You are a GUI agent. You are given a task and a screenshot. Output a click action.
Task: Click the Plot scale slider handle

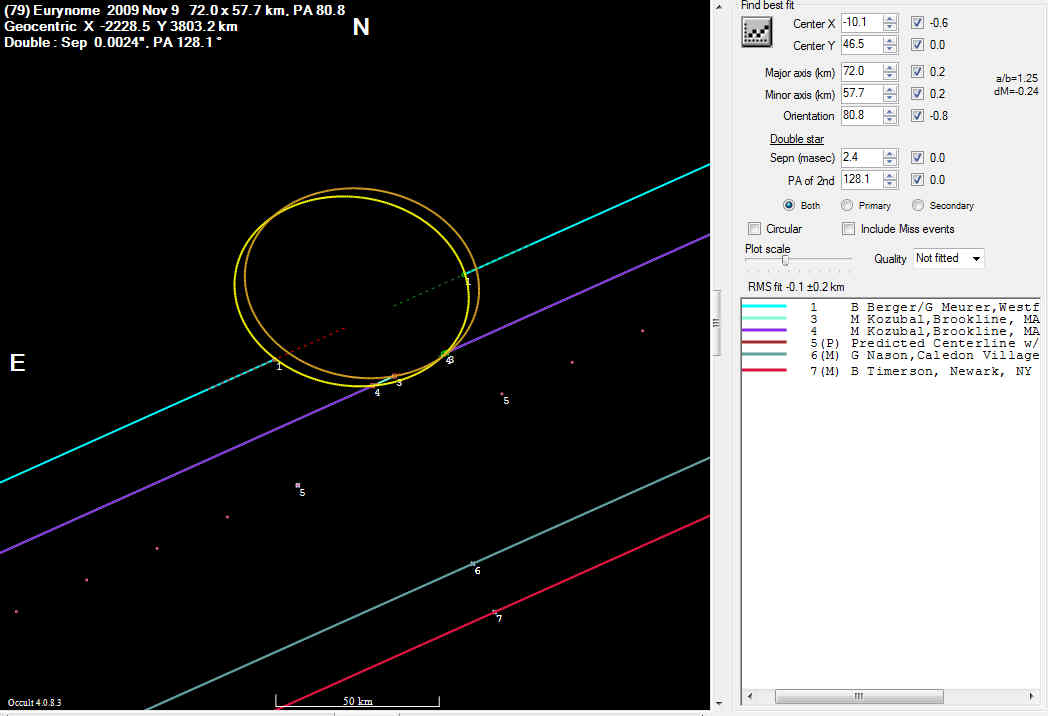click(x=785, y=260)
